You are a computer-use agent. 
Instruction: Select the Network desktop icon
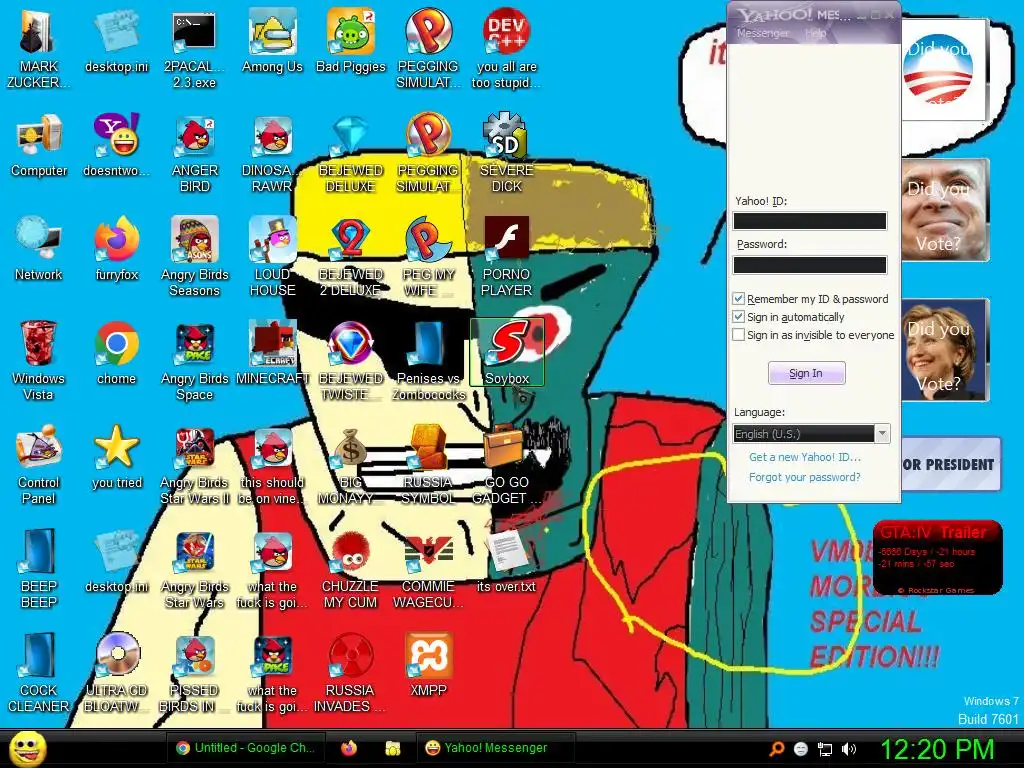[39, 249]
